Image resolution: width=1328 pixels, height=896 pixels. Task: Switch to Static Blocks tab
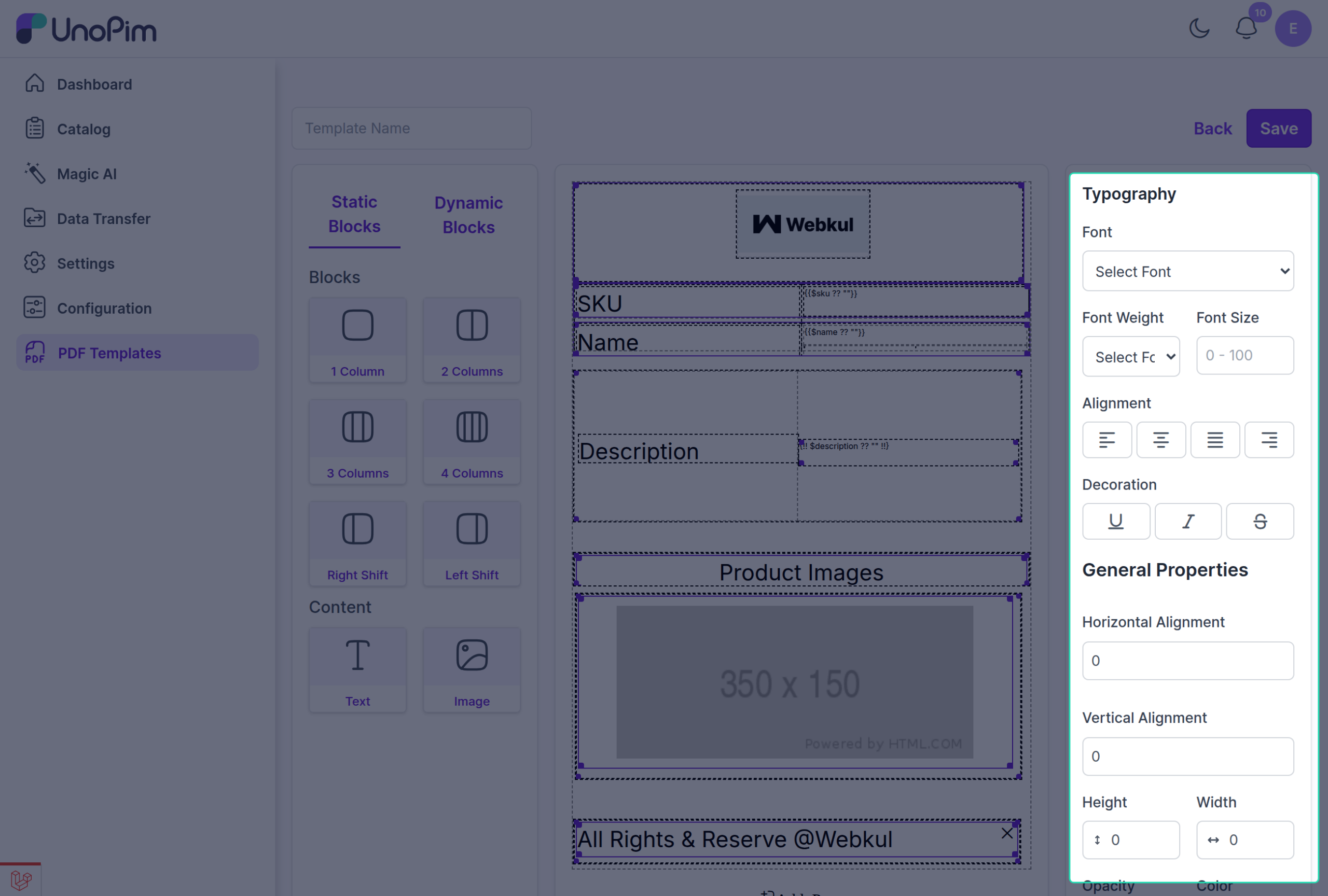(354, 214)
